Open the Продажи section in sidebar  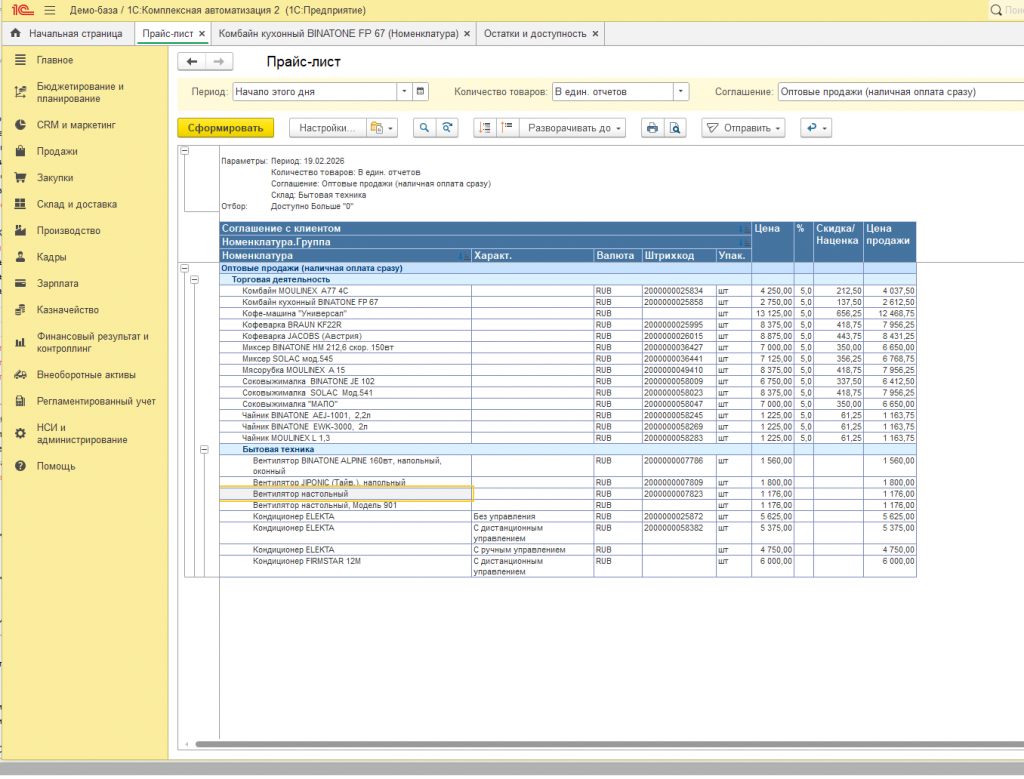pos(57,151)
